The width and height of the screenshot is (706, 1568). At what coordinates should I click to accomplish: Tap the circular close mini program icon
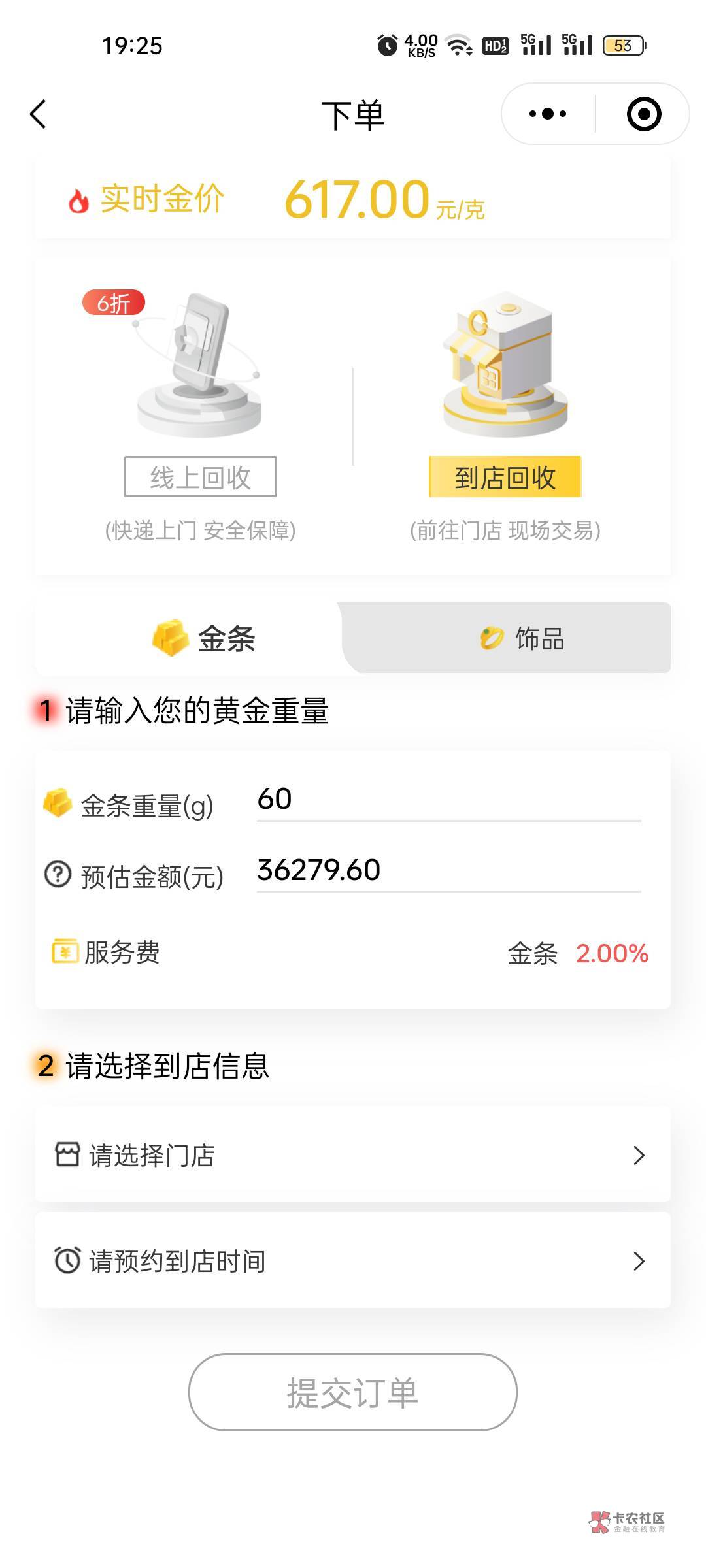tap(643, 114)
